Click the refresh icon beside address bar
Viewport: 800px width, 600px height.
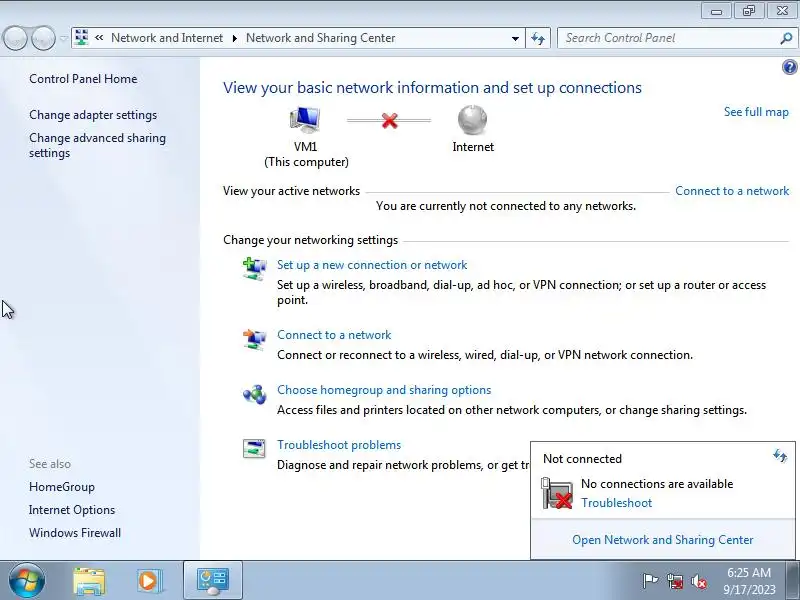coord(538,38)
